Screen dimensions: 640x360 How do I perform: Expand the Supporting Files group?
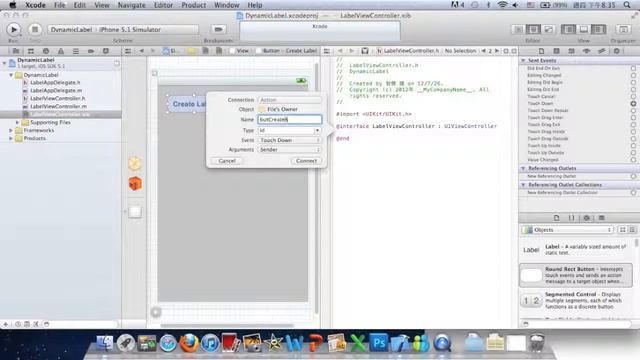point(18,122)
